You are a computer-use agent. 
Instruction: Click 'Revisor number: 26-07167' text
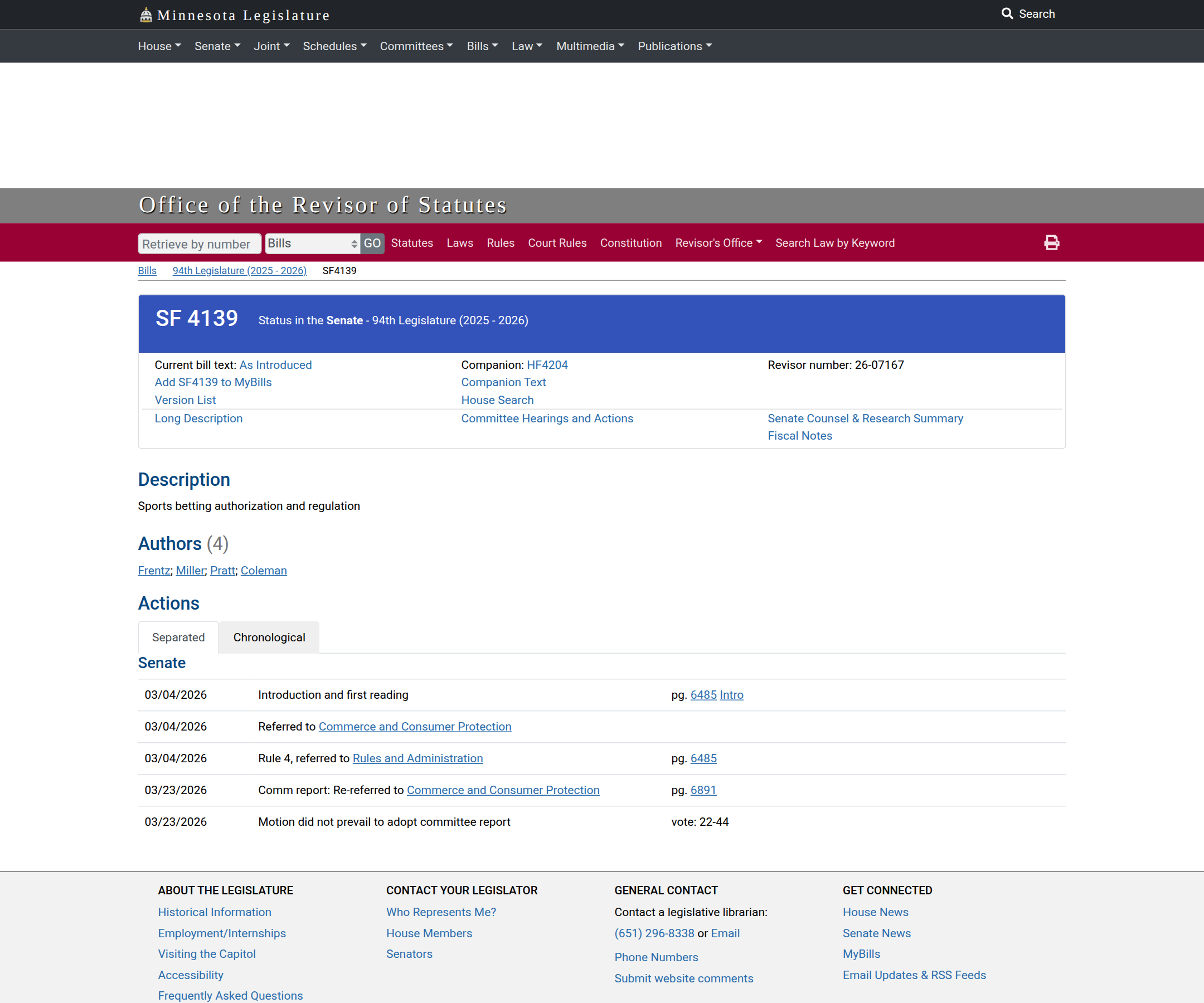coord(836,364)
